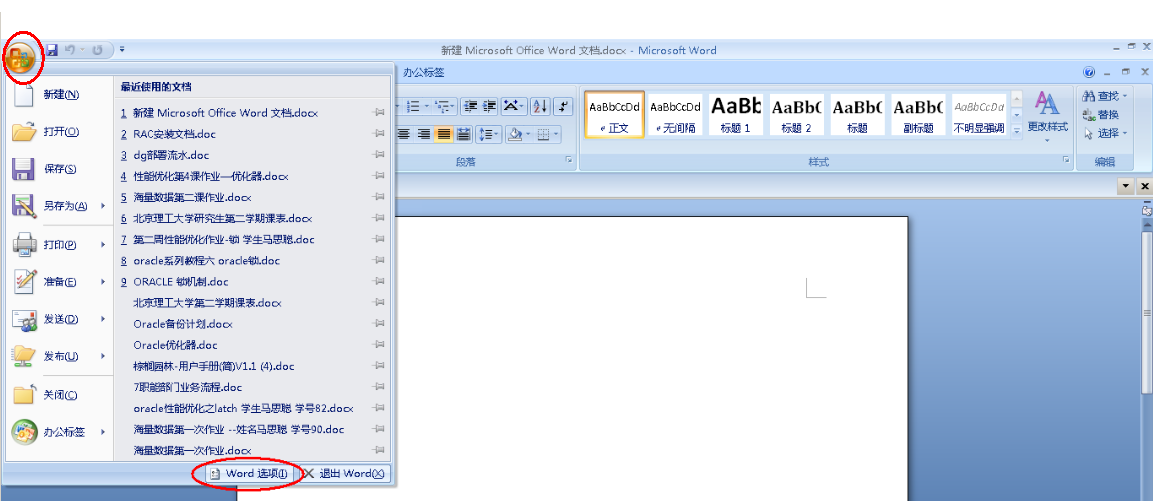Click 查找 (Find) binoculars button
This screenshot has width=1153, height=501.
pos(1104,96)
